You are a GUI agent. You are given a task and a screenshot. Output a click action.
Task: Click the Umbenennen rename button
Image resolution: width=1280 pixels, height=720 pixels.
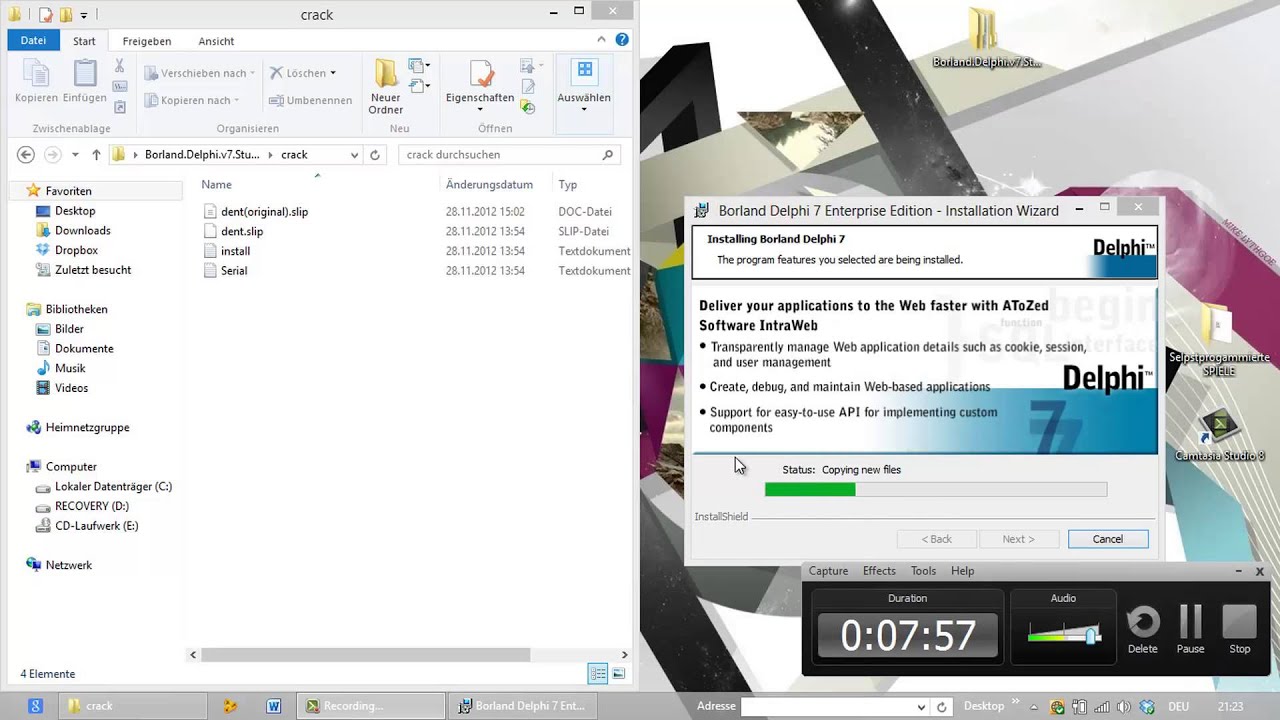(310, 100)
